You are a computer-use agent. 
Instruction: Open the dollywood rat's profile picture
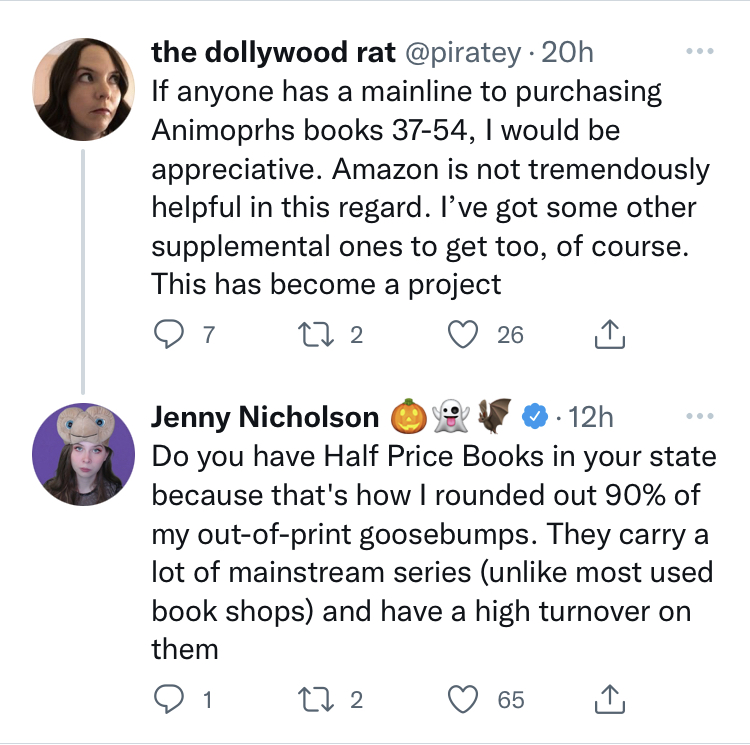tap(84, 89)
